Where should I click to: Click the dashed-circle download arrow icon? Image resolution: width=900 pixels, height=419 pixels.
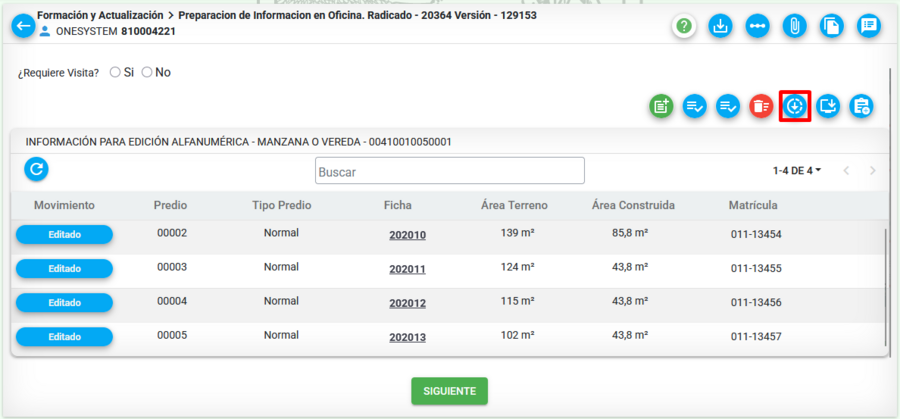pos(795,106)
